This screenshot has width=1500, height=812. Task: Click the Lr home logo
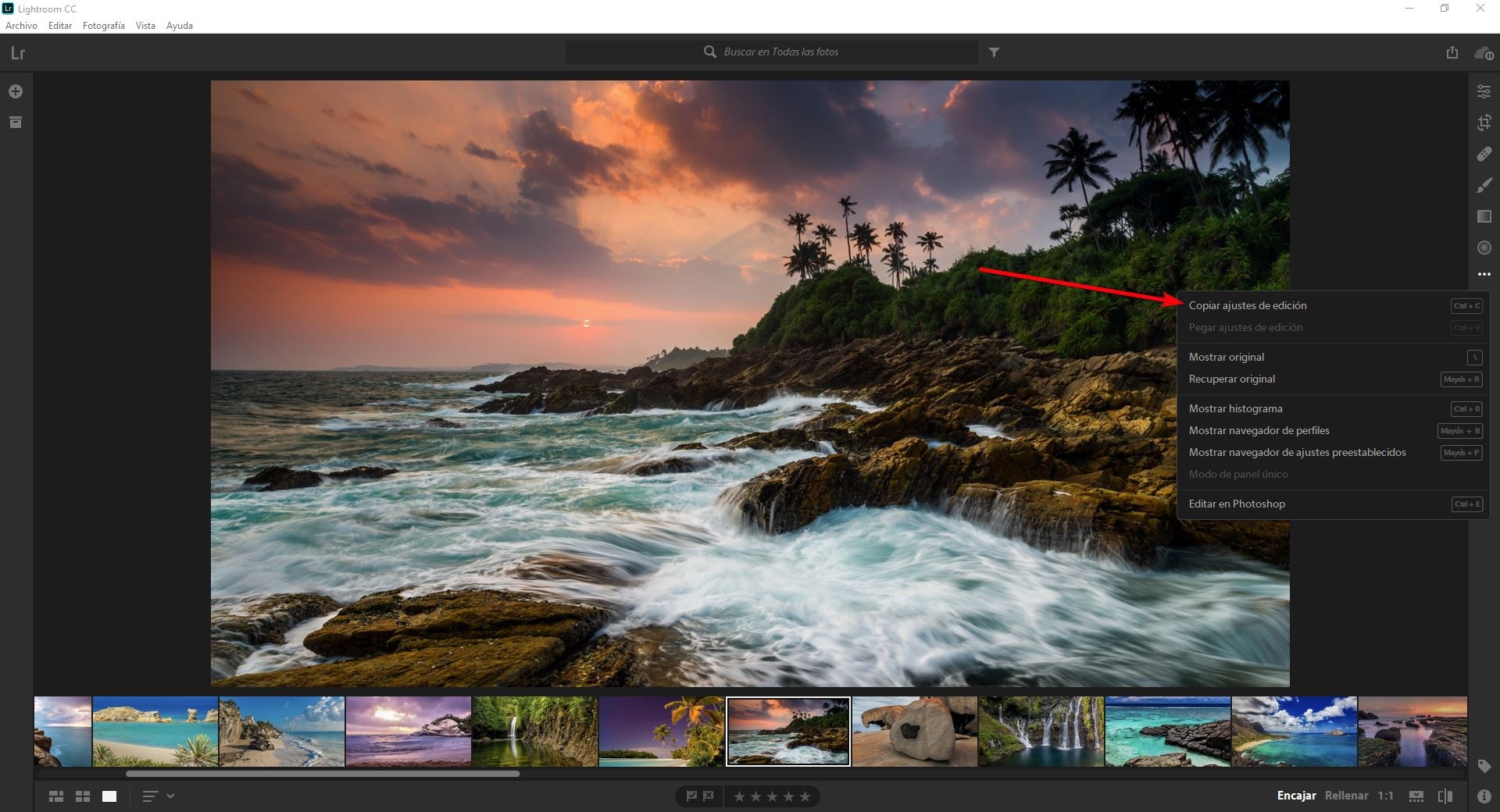pyautogui.click(x=18, y=53)
